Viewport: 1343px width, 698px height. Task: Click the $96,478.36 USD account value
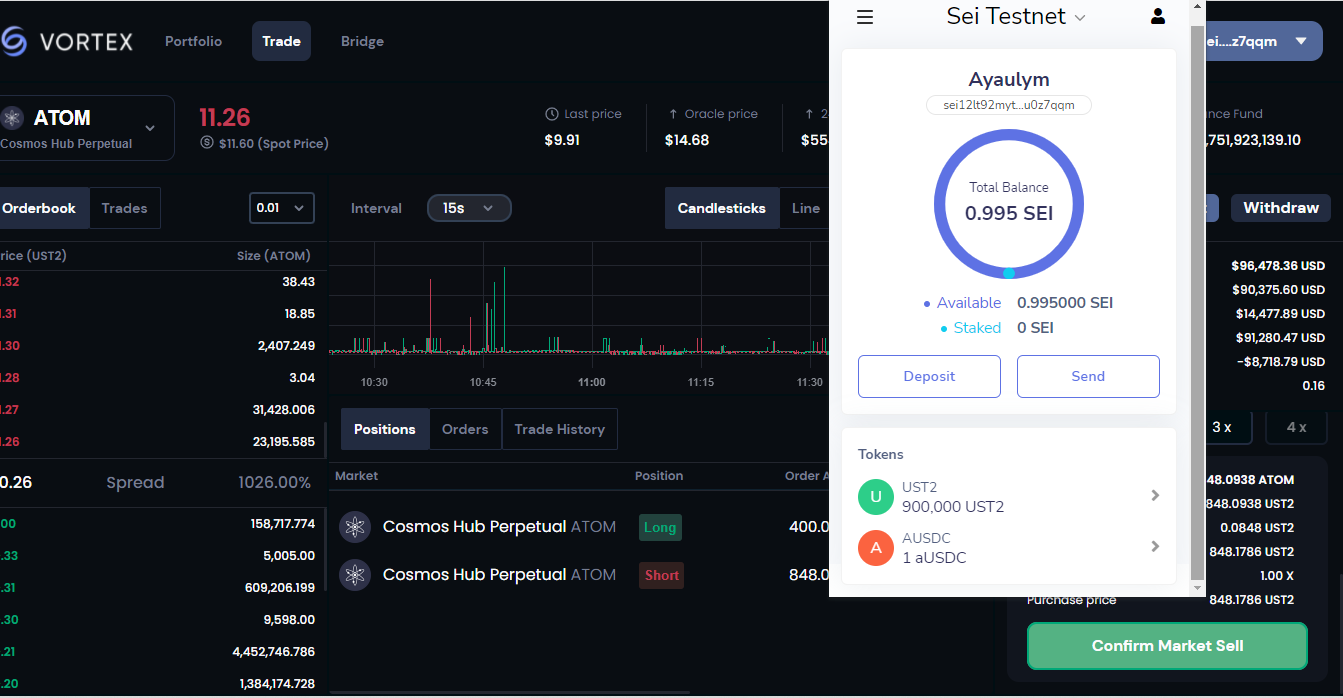click(1278, 266)
